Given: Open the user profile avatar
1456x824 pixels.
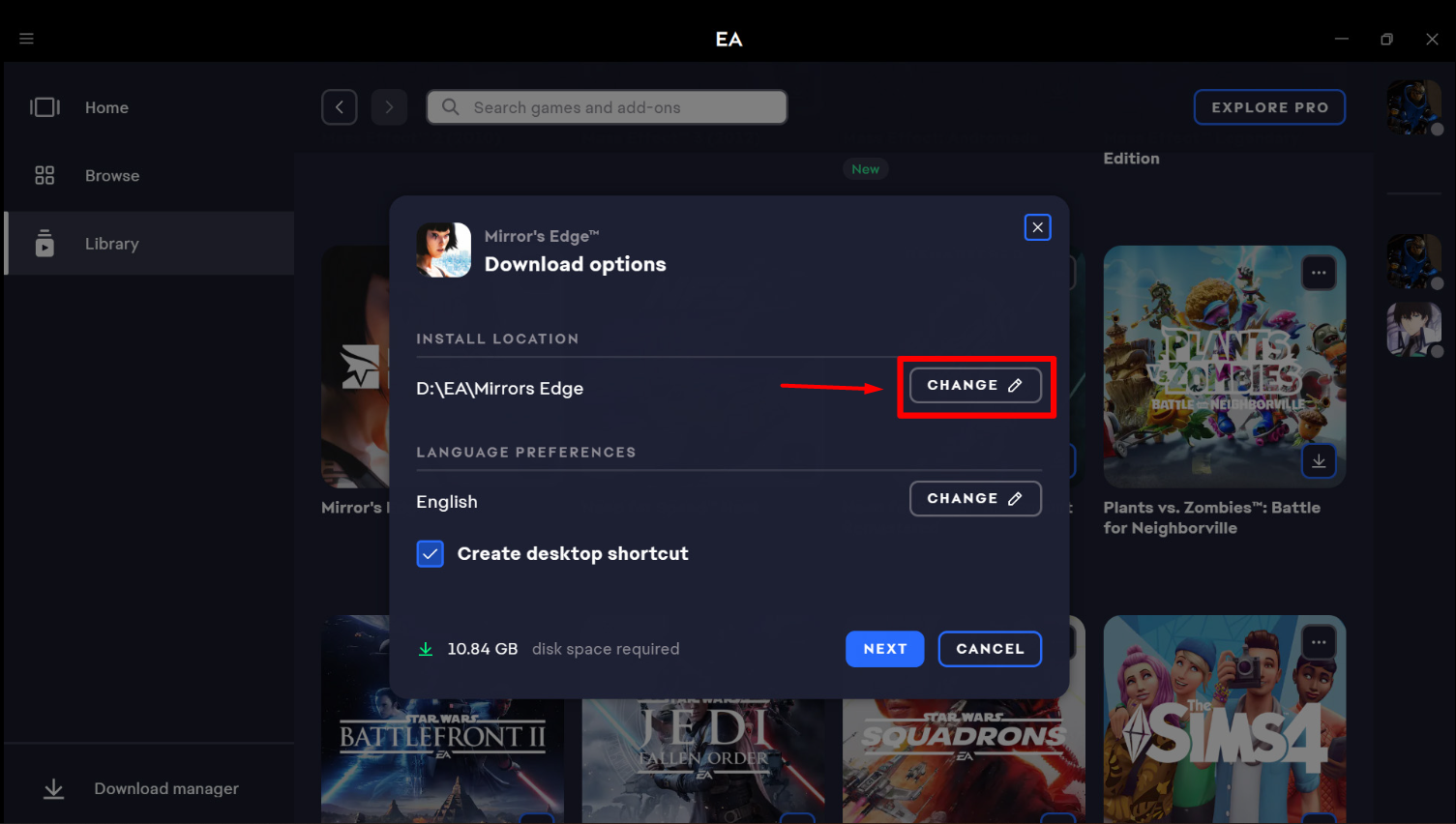Looking at the screenshot, I should (x=1413, y=107).
